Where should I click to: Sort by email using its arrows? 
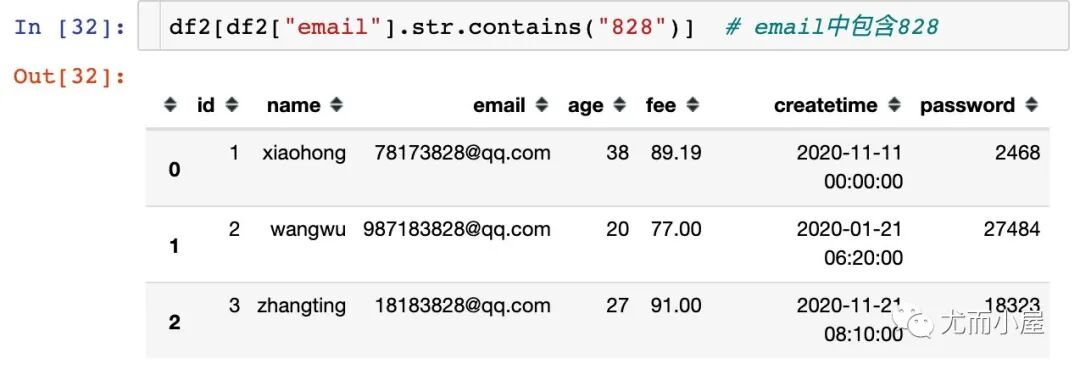coord(542,105)
